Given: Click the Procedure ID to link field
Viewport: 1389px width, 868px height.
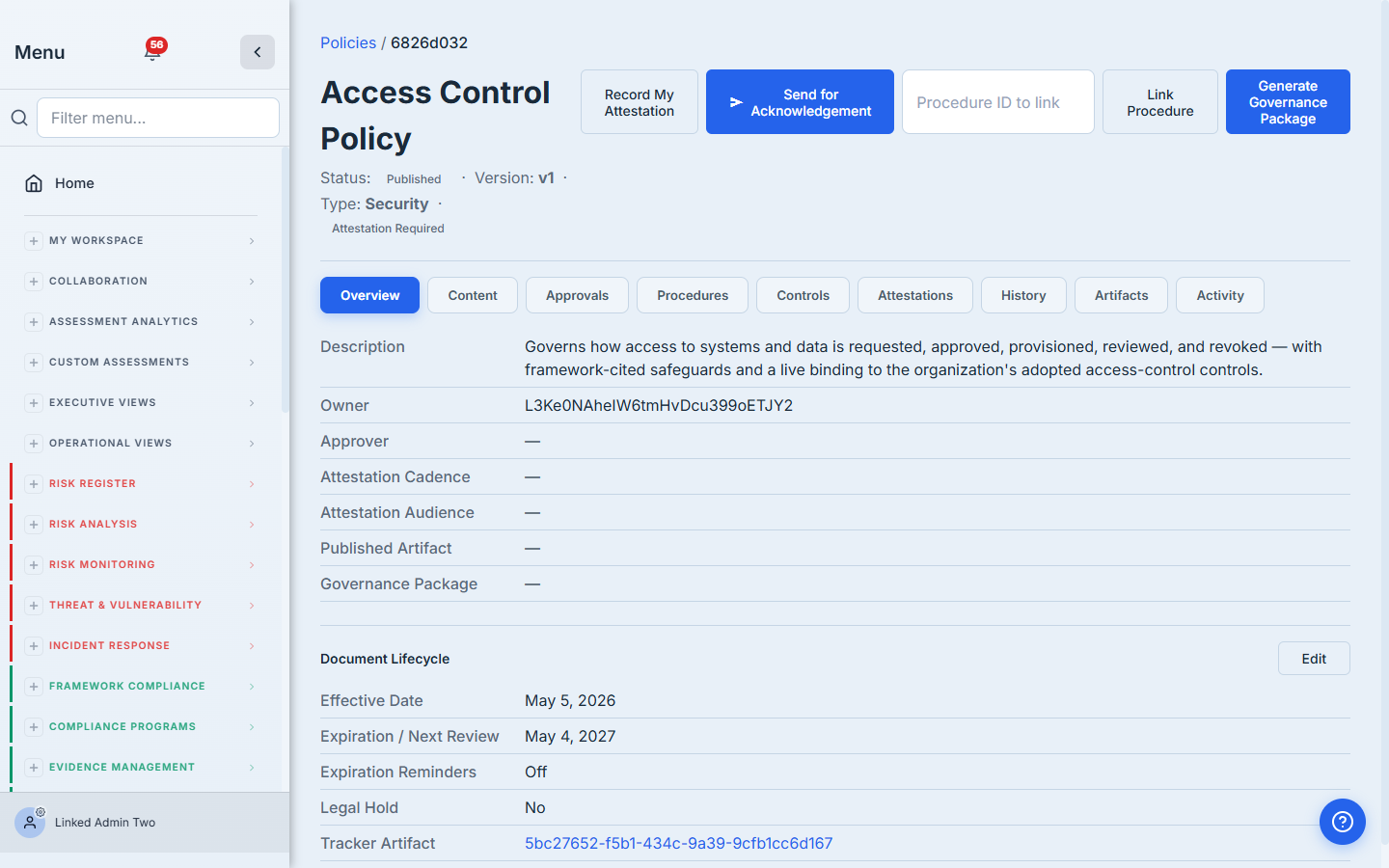Looking at the screenshot, I should pyautogui.click(x=998, y=102).
